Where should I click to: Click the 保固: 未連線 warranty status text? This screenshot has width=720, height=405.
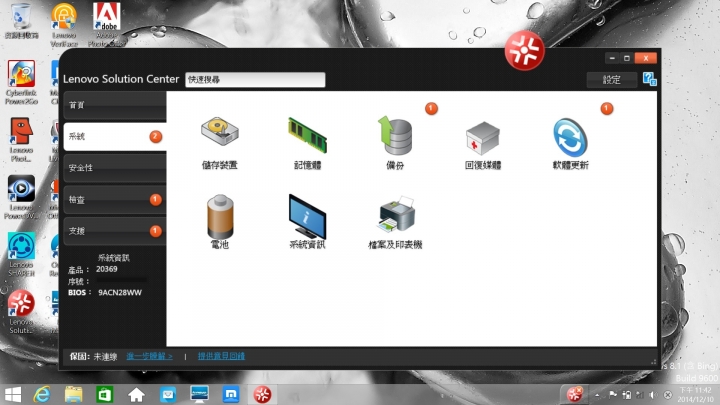(93, 356)
